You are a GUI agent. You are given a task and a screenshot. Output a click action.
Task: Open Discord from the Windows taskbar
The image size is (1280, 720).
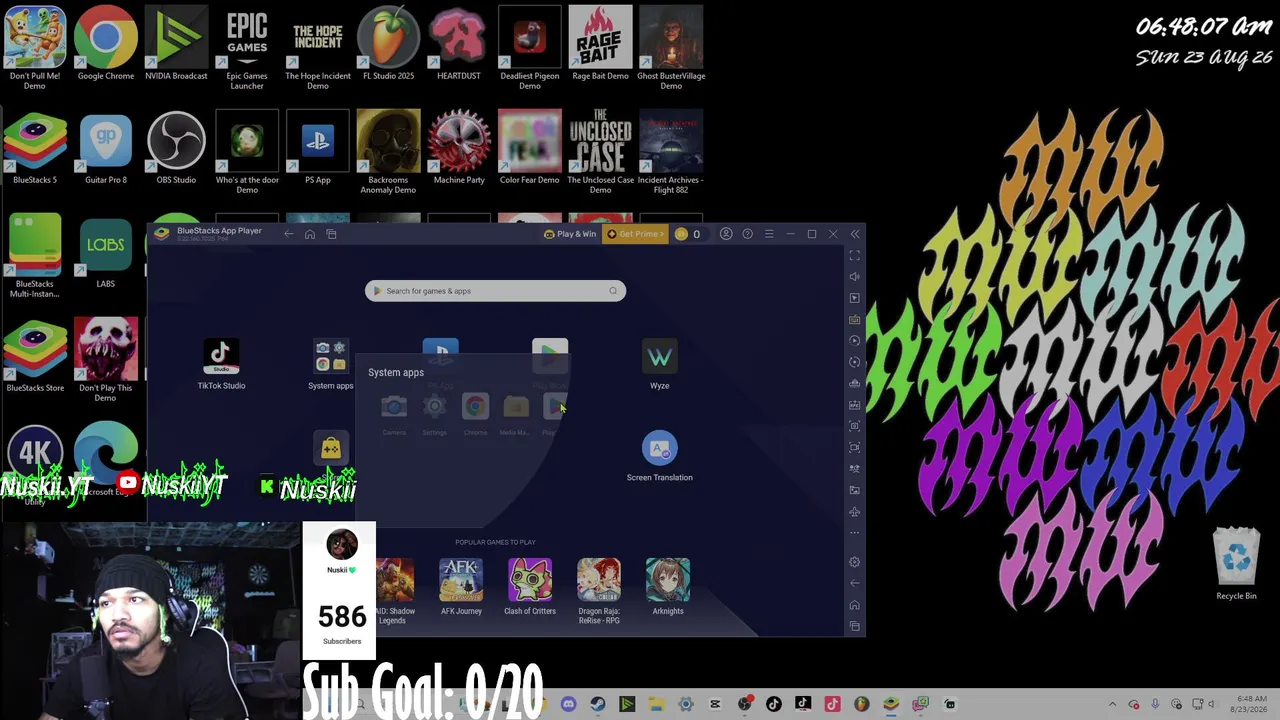coord(569,704)
